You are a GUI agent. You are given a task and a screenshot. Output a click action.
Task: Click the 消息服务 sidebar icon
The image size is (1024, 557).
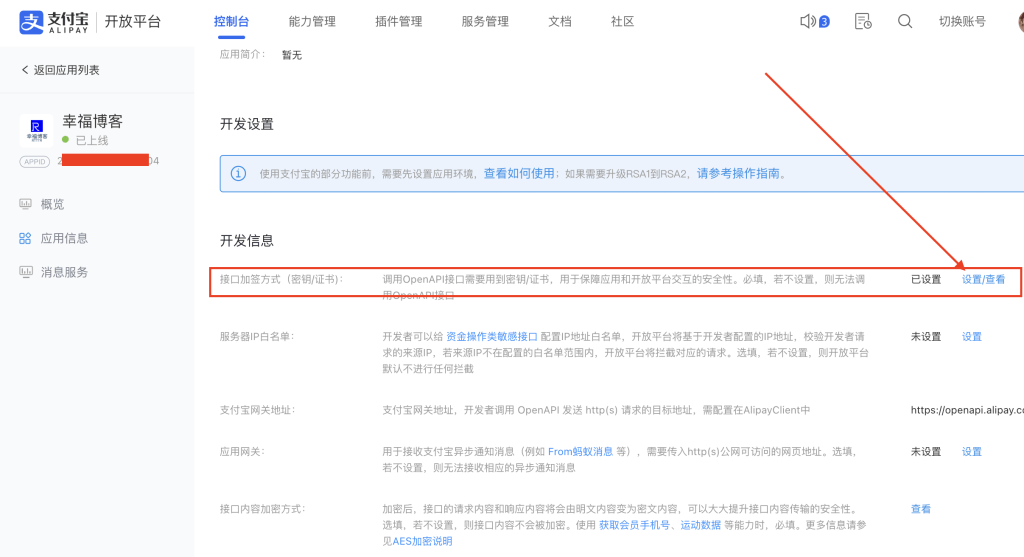(25, 272)
